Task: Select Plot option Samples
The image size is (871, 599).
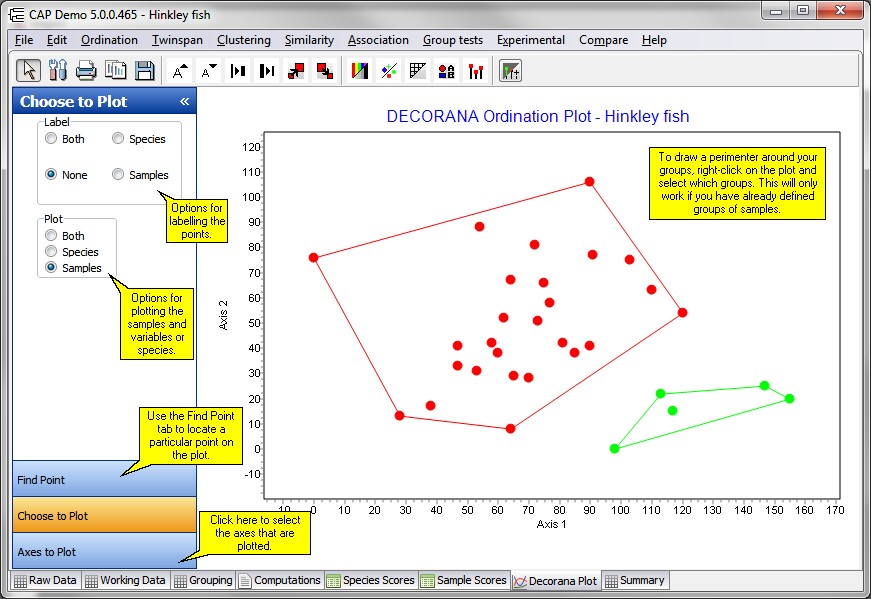Action: (73, 268)
